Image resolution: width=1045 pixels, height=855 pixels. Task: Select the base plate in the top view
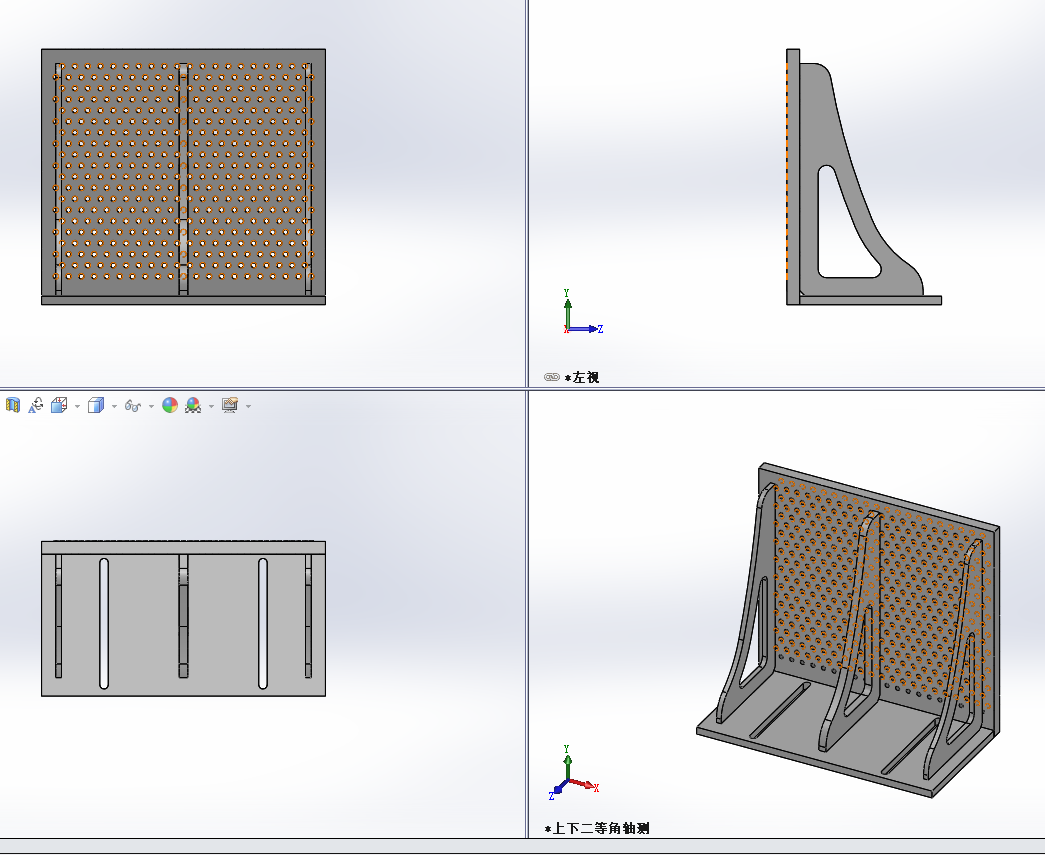183,624
